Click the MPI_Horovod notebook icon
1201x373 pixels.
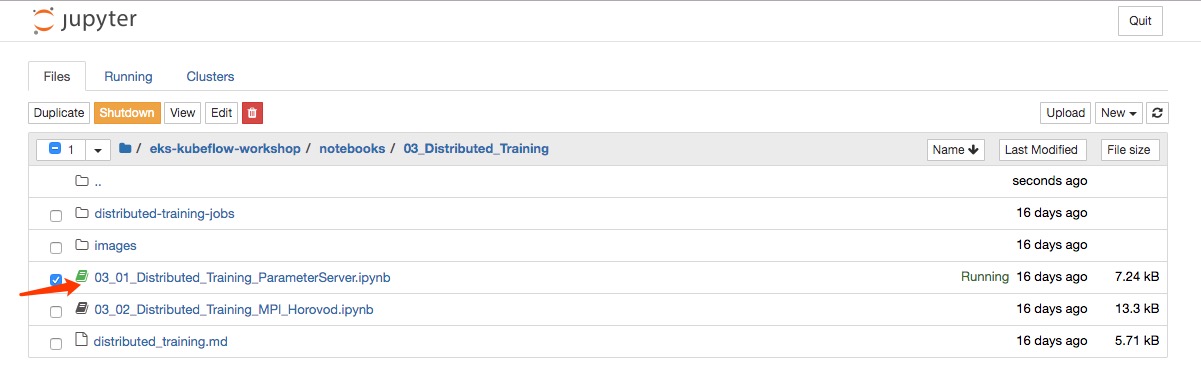pyautogui.click(x=83, y=309)
